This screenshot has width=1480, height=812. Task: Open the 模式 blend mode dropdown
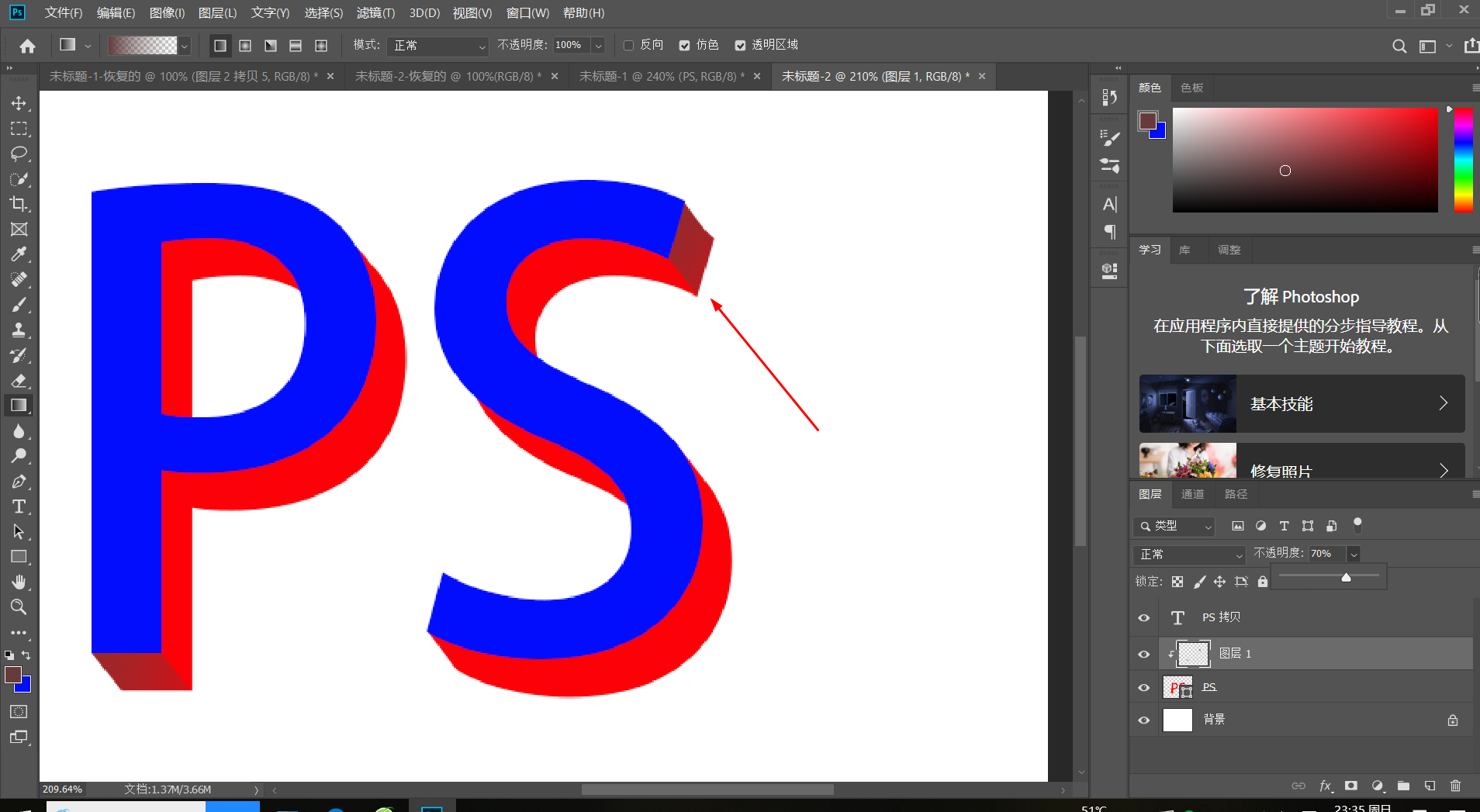tap(438, 46)
